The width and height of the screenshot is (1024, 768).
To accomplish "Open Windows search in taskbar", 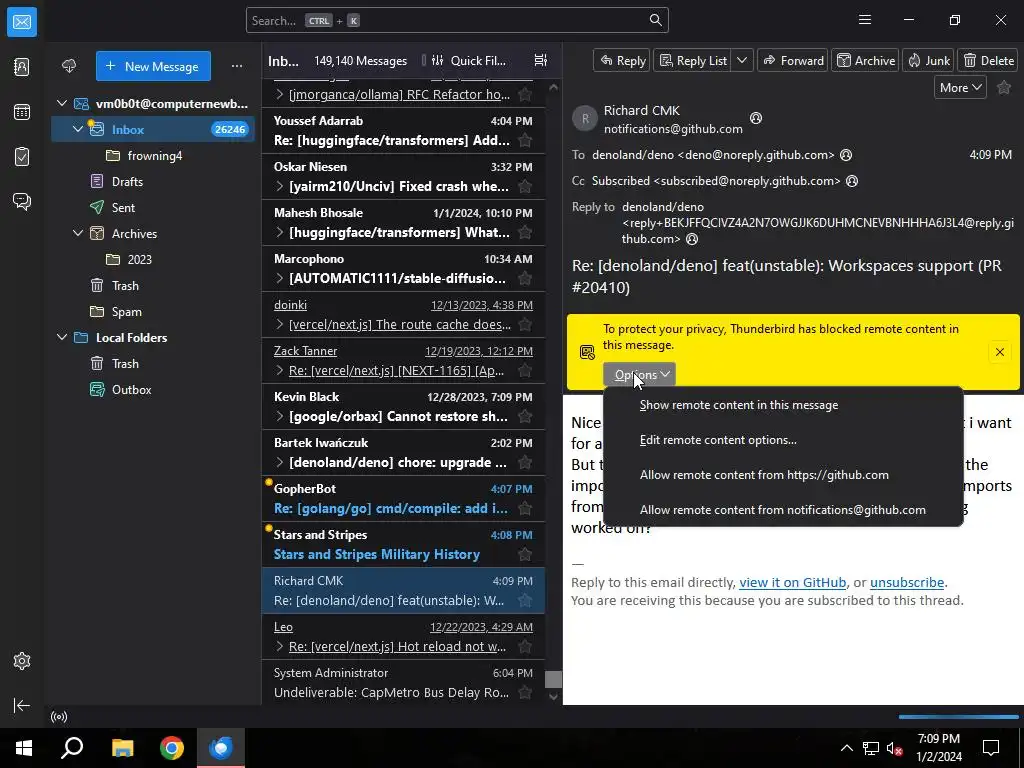I will (x=72, y=748).
